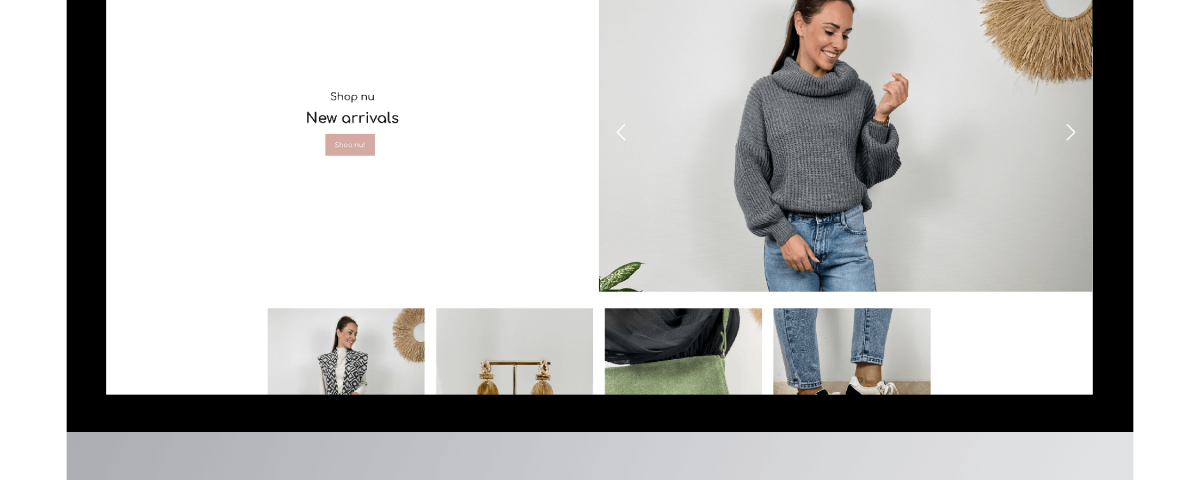Open the black-and-white patterned vest thumbnail
This screenshot has width=1200, height=480.
346,351
